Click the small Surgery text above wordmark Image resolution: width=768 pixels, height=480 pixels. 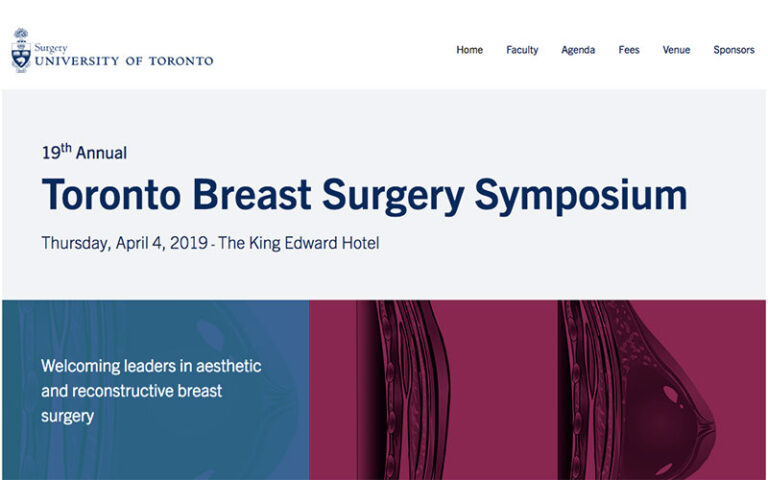pyautogui.click(x=50, y=48)
